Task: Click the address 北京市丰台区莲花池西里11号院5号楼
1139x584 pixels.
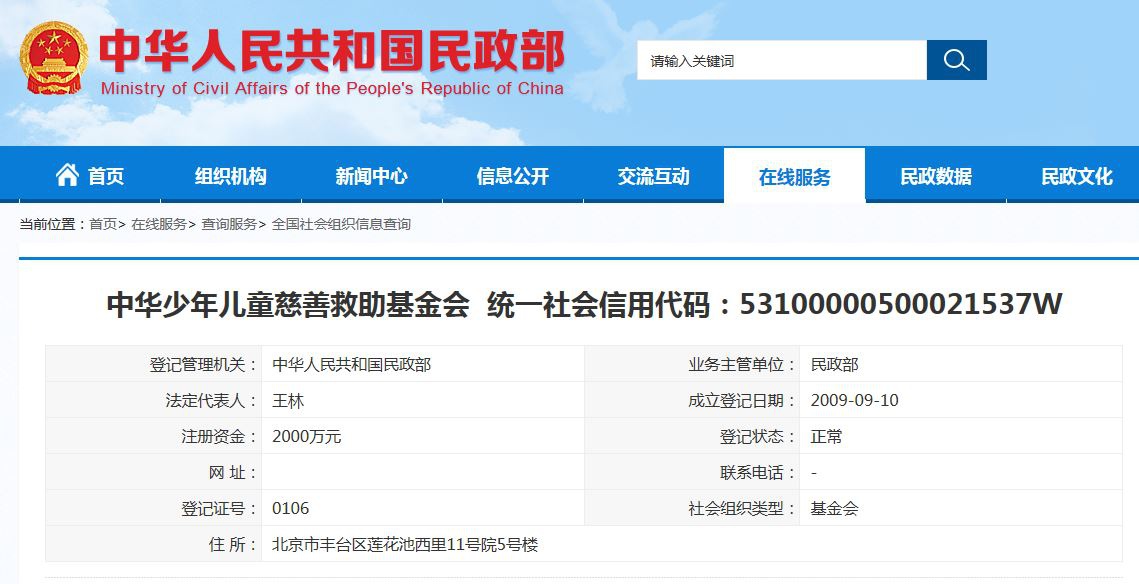Action: 405,545
